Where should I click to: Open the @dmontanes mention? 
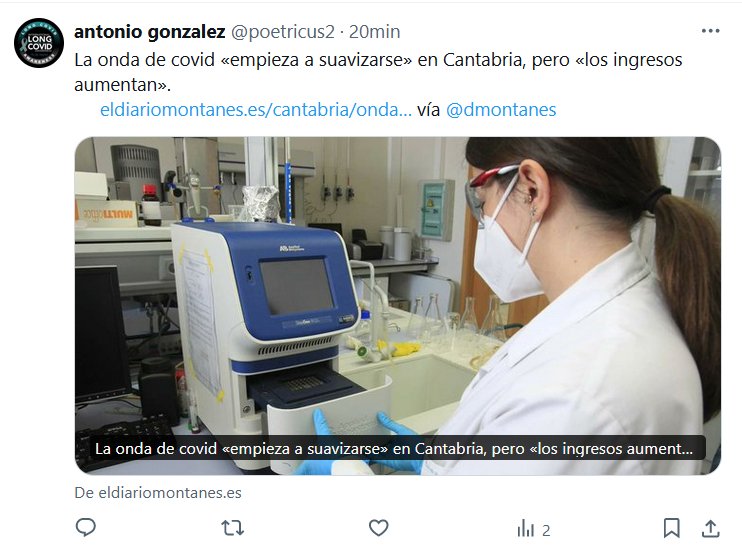[501, 109]
